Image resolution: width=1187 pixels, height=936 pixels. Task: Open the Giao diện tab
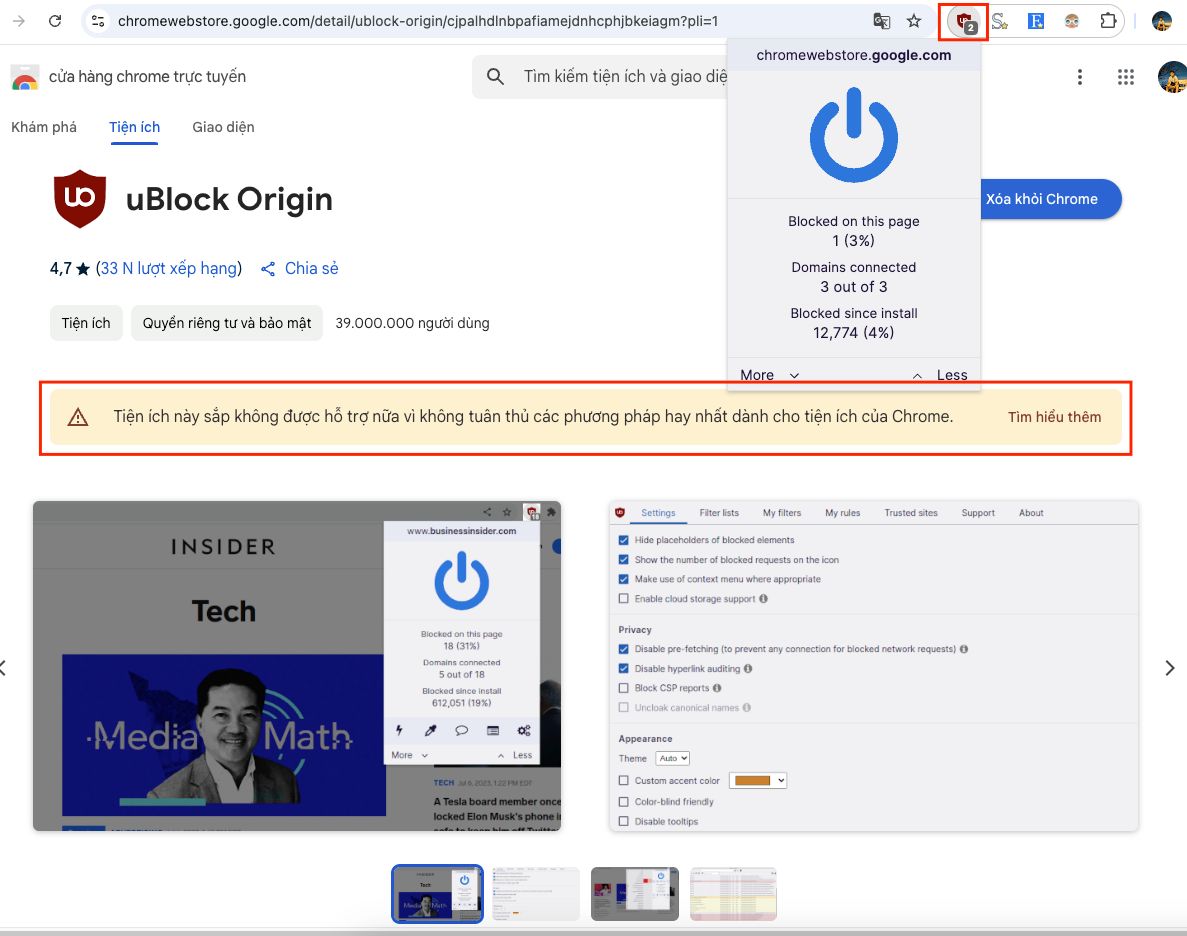pyautogui.click(x=223, y=127)
